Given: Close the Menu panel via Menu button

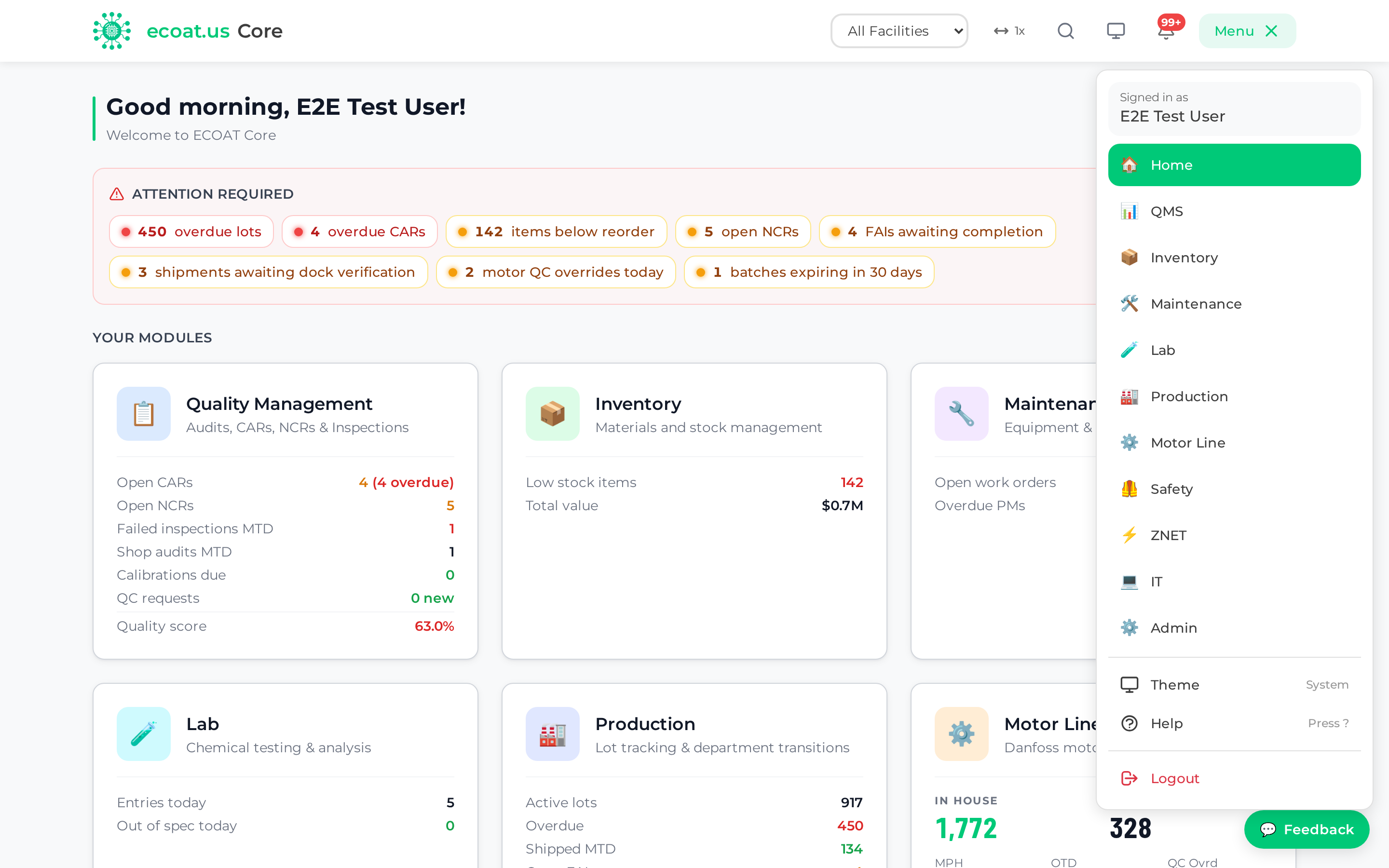Looking at the screenshot, I should pyautogui.click(x=1247, y=31).
